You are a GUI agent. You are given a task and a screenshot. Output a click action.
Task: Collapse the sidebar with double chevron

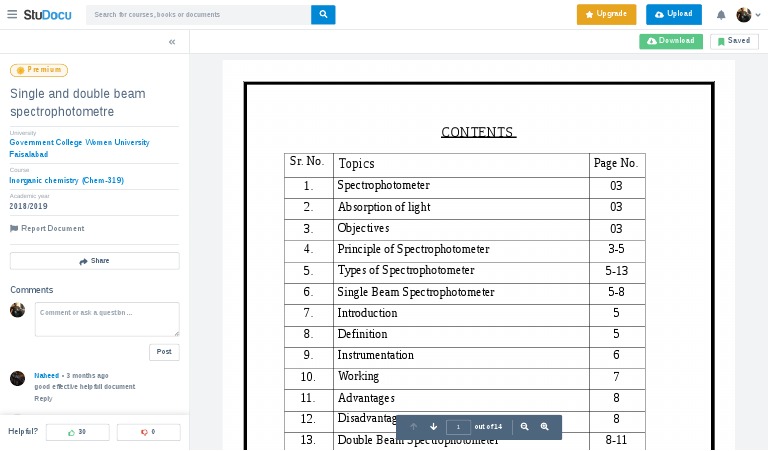(x=172, y=42)
